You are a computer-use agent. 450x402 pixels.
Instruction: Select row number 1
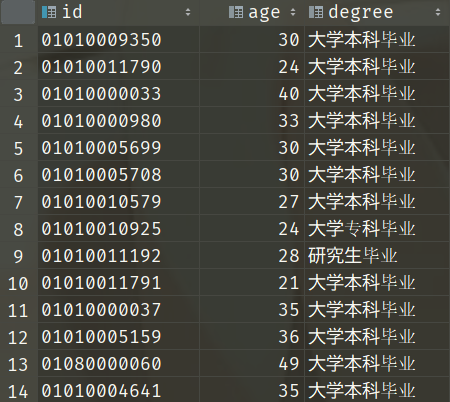[x=19, y=41]
